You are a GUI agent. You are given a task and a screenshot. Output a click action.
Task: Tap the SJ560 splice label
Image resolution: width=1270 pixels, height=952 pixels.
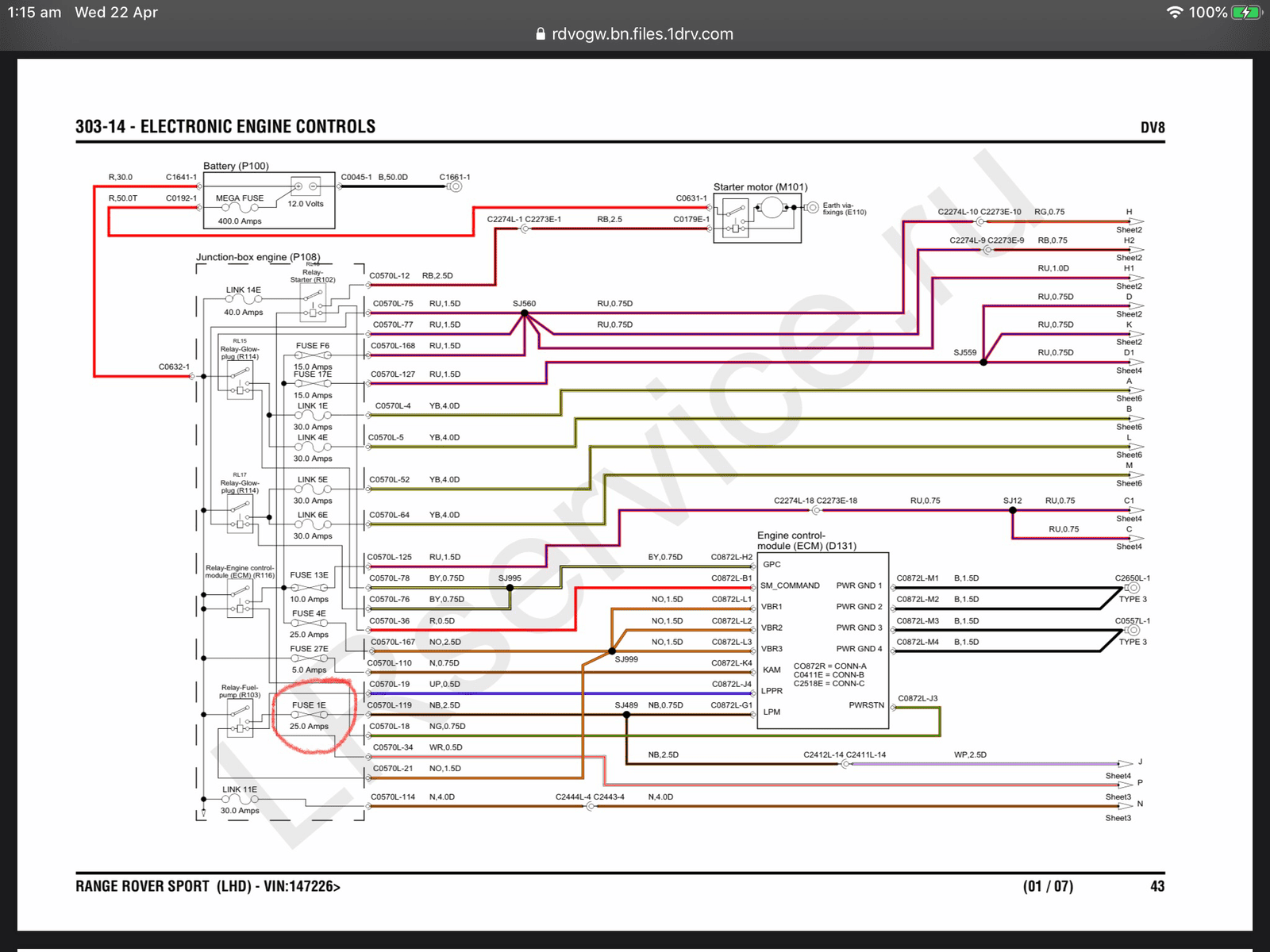coord(524,304)
